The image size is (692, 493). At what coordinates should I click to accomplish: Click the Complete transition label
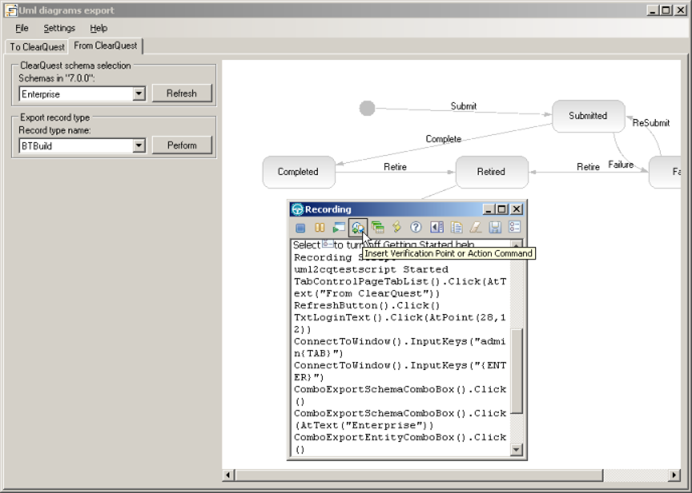(444, 139)
